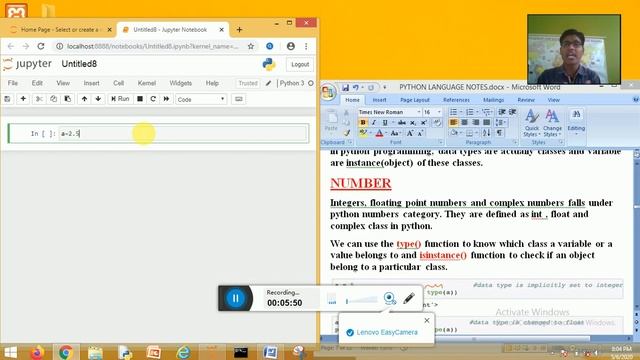640x360 pixels.
Task: Open the Editing group dropdown
Action: point(576,121)
